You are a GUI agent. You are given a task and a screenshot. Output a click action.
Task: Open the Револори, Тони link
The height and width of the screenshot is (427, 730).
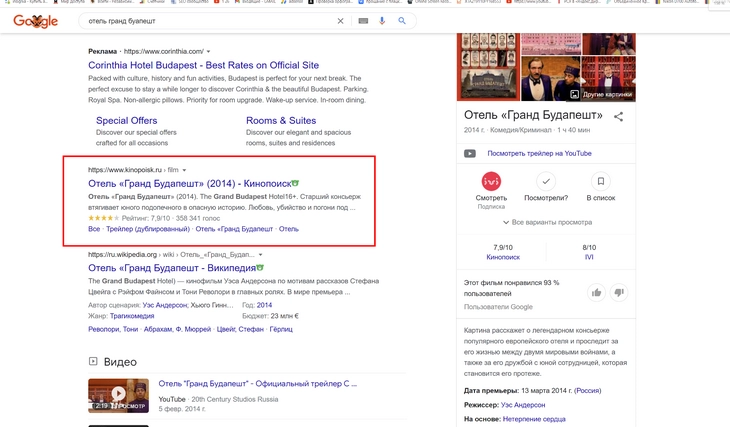click(113, 329)
